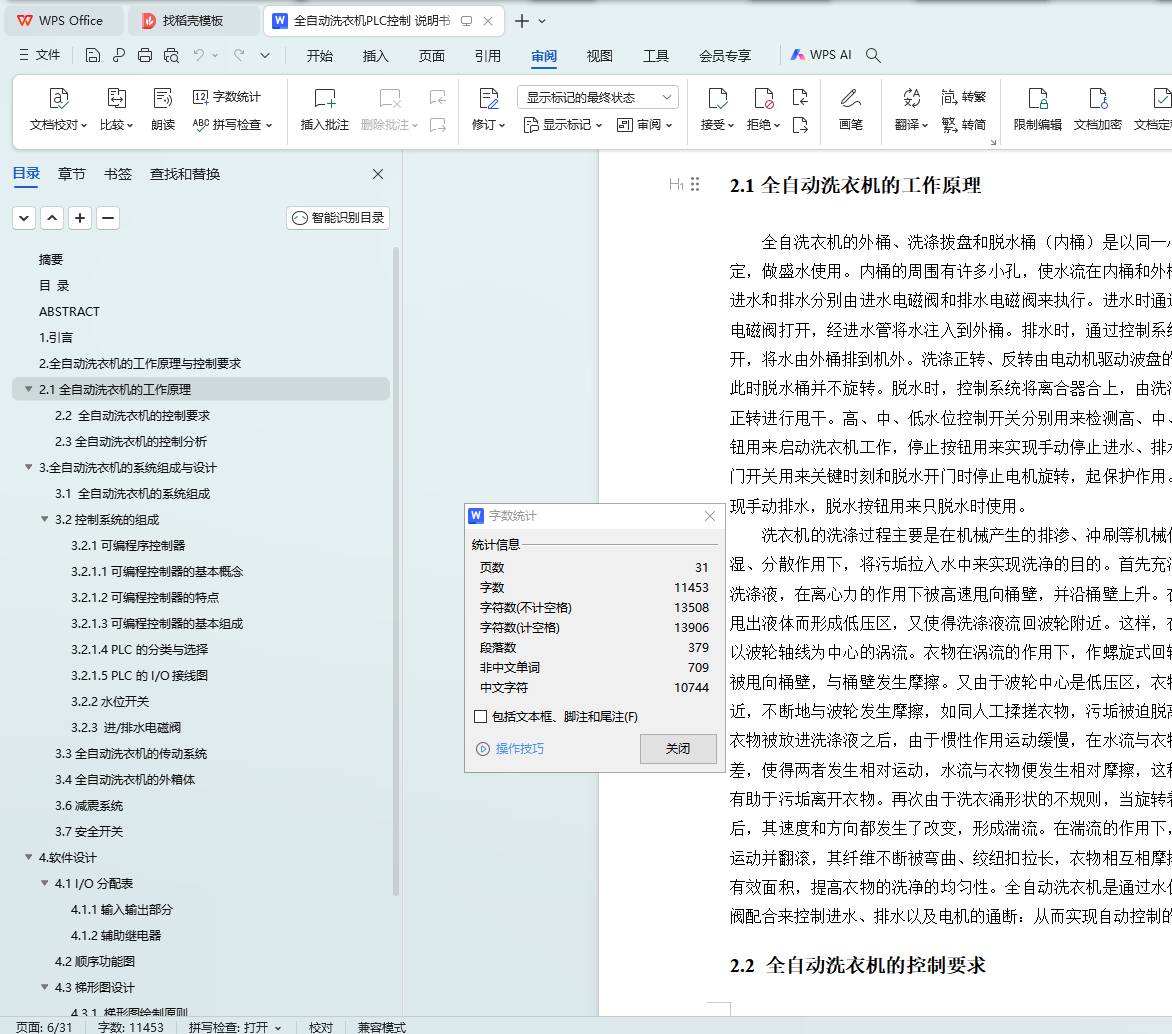
Task: Click 转繁 convert to traditional Chinese
Action: (x=963, y=97)
